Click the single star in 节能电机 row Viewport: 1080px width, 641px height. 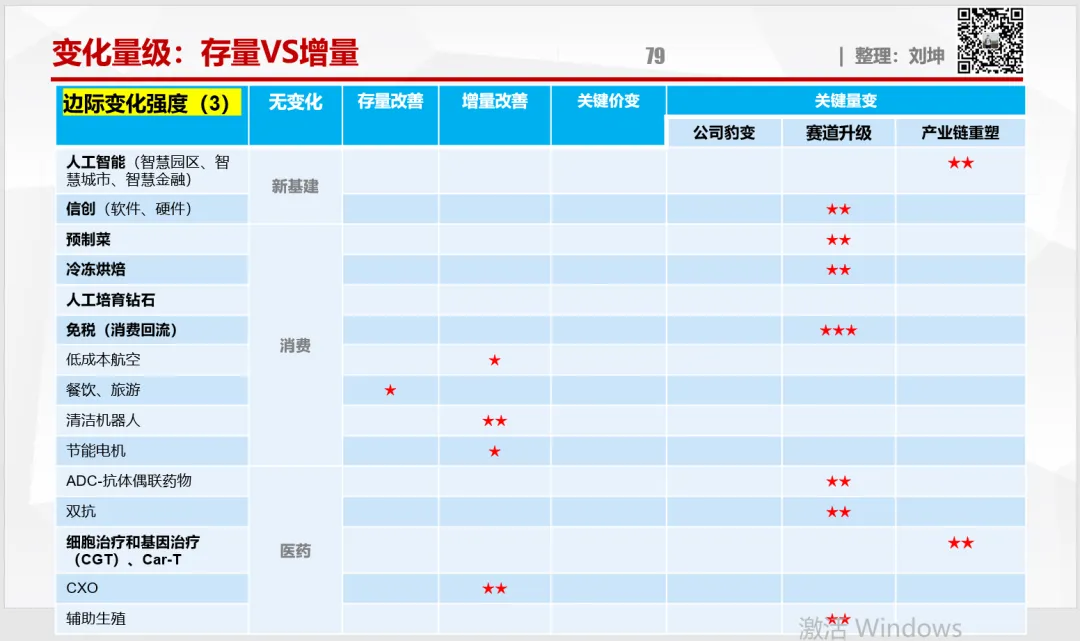(x=495, y=452)
